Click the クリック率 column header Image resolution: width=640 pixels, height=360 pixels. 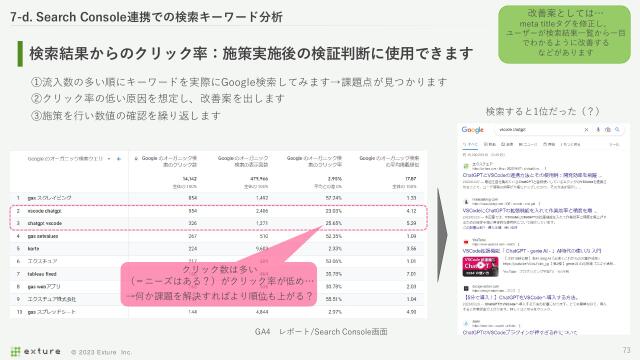point(314,161)
